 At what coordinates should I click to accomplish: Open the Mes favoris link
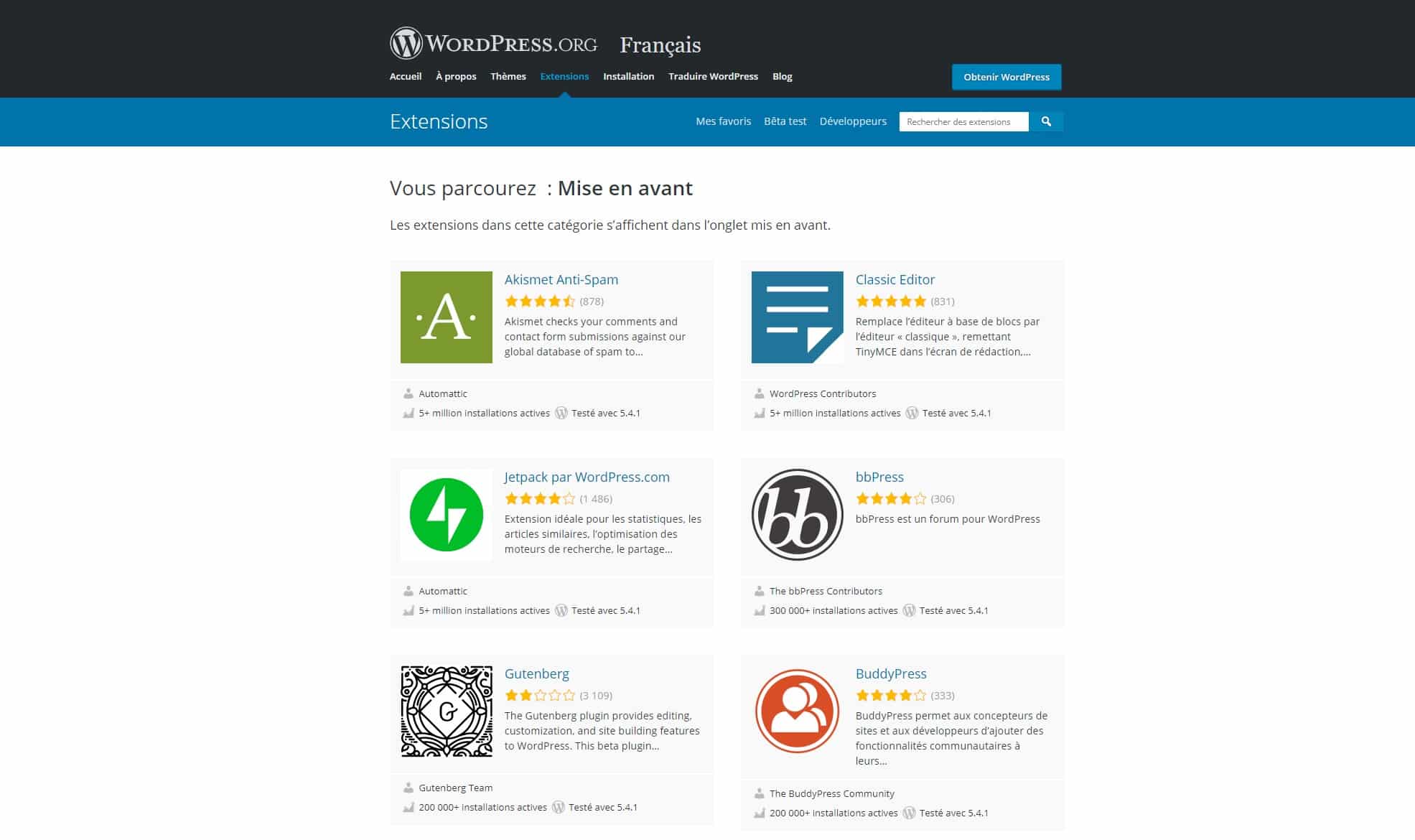pyautogui.click(x=723, y=121)
